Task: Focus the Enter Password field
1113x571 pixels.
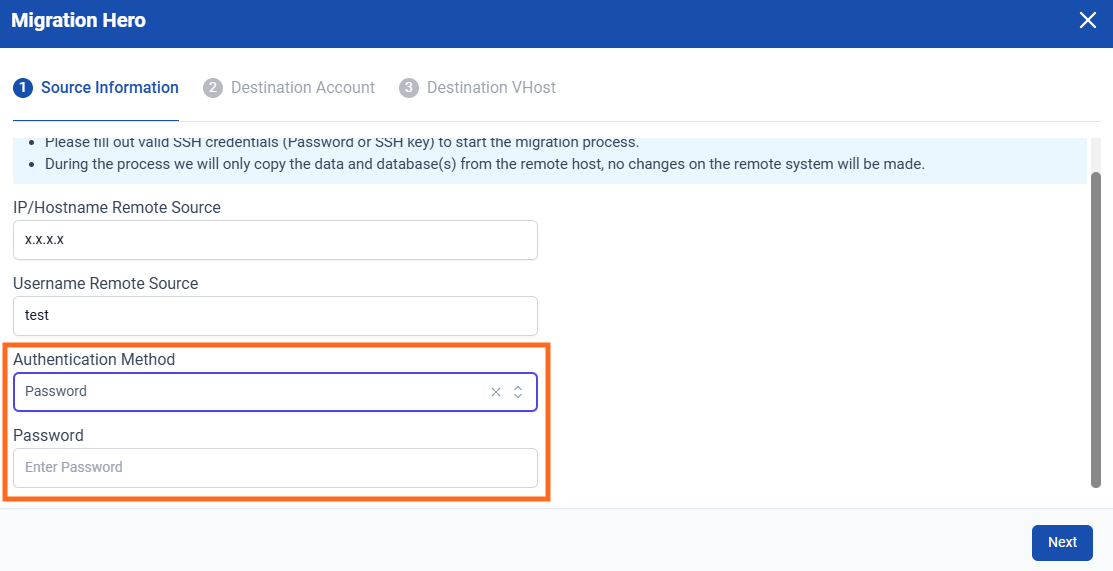Action: [x=275, y=468]
